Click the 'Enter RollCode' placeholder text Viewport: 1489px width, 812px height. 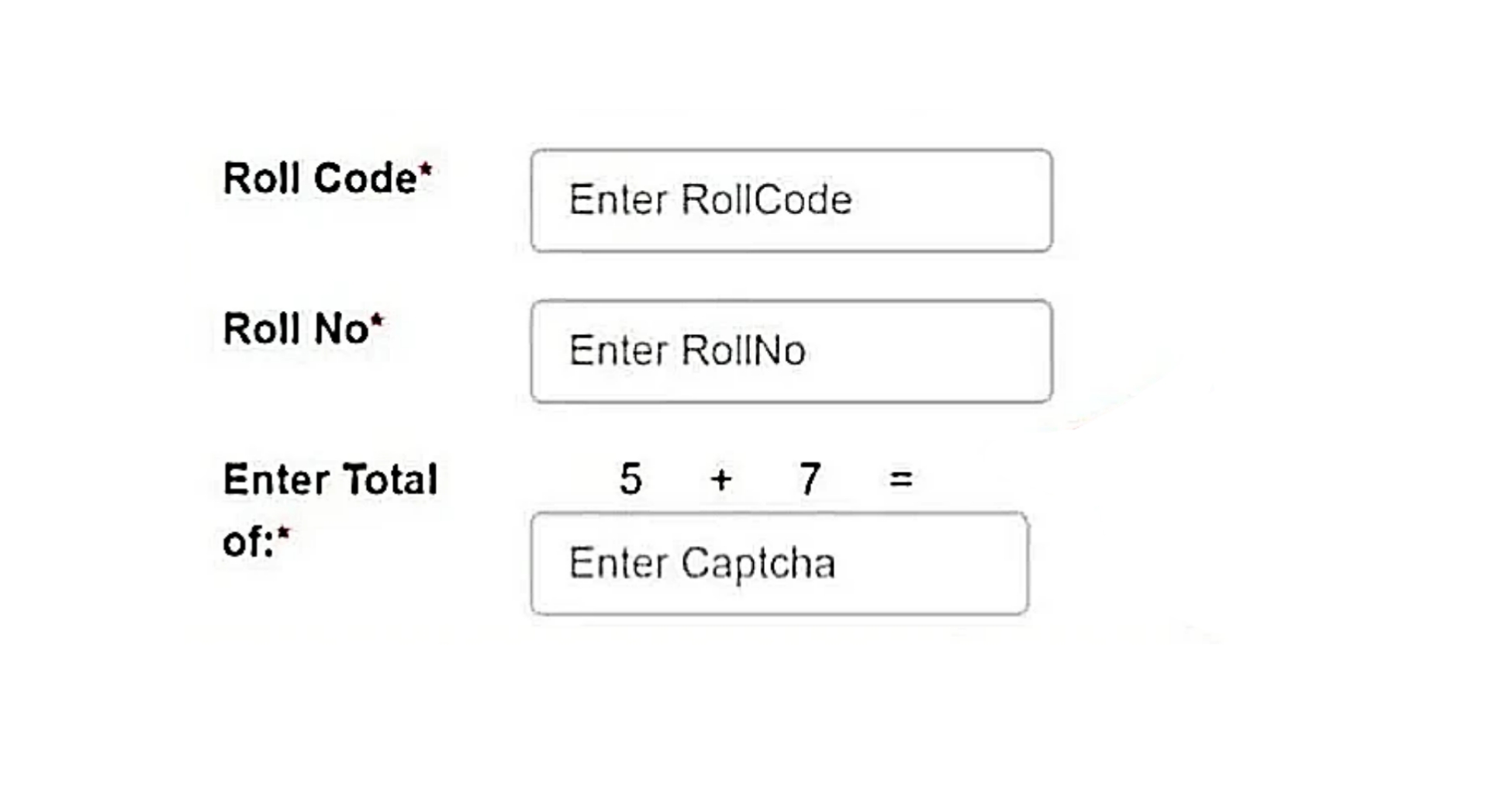coord(710,200)
